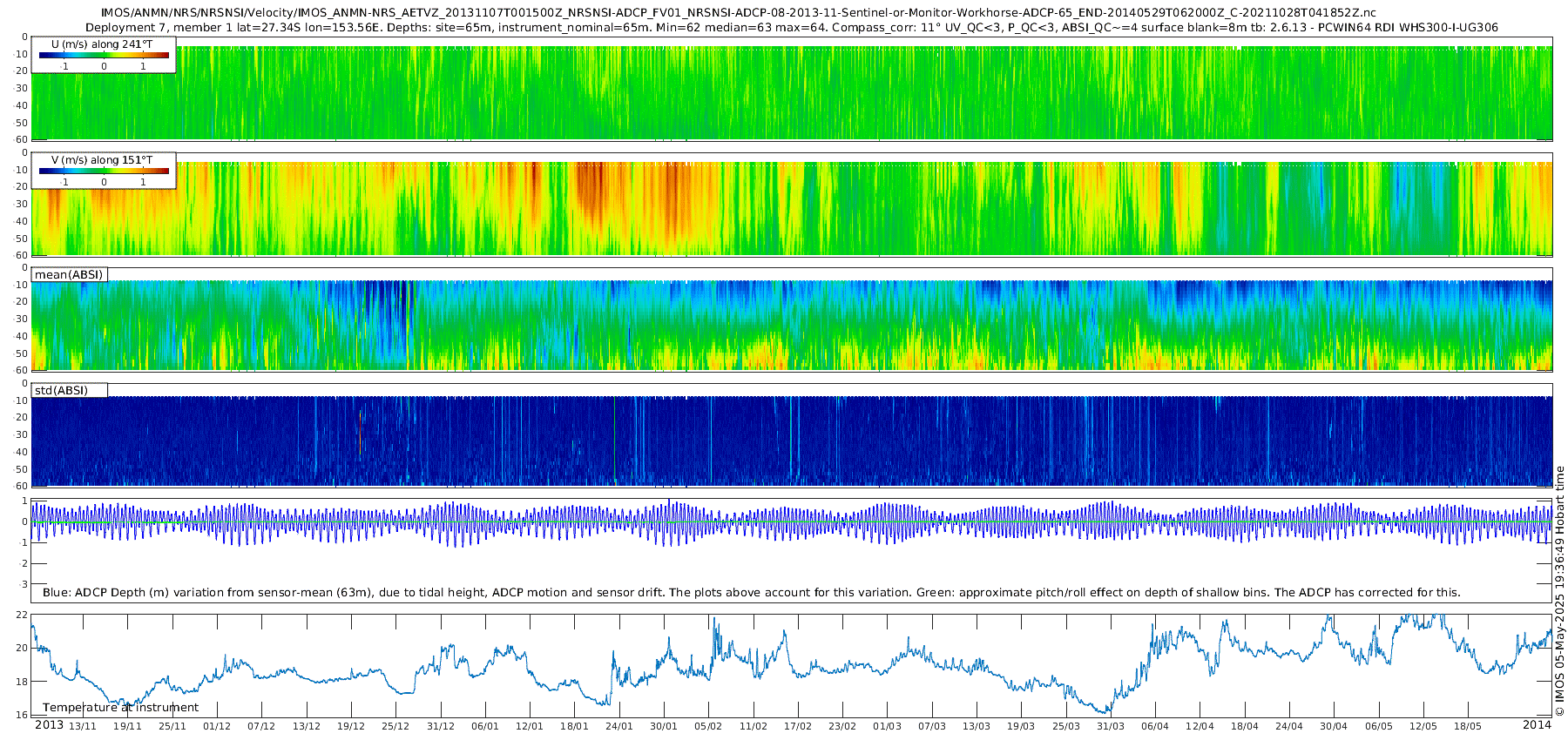Select the 31/03 date tick label
The height and width of the screenshot is (740, 1568).
tap(1111, 727)
